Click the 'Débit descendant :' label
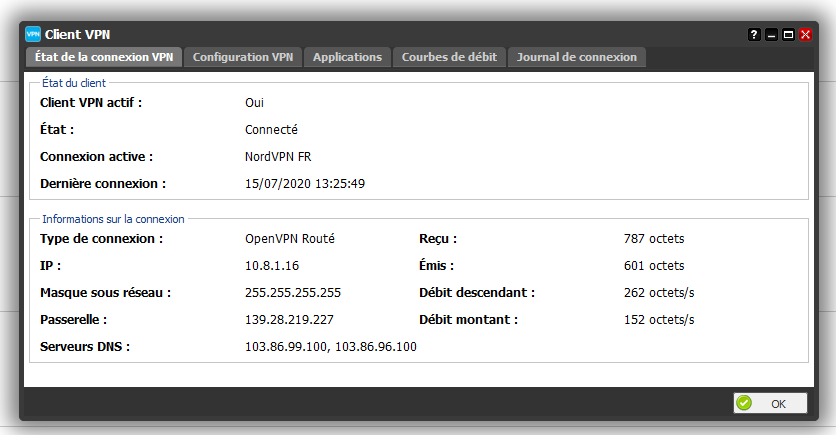The height and width of the screenshot is (435, 836). tap(477, 293)
